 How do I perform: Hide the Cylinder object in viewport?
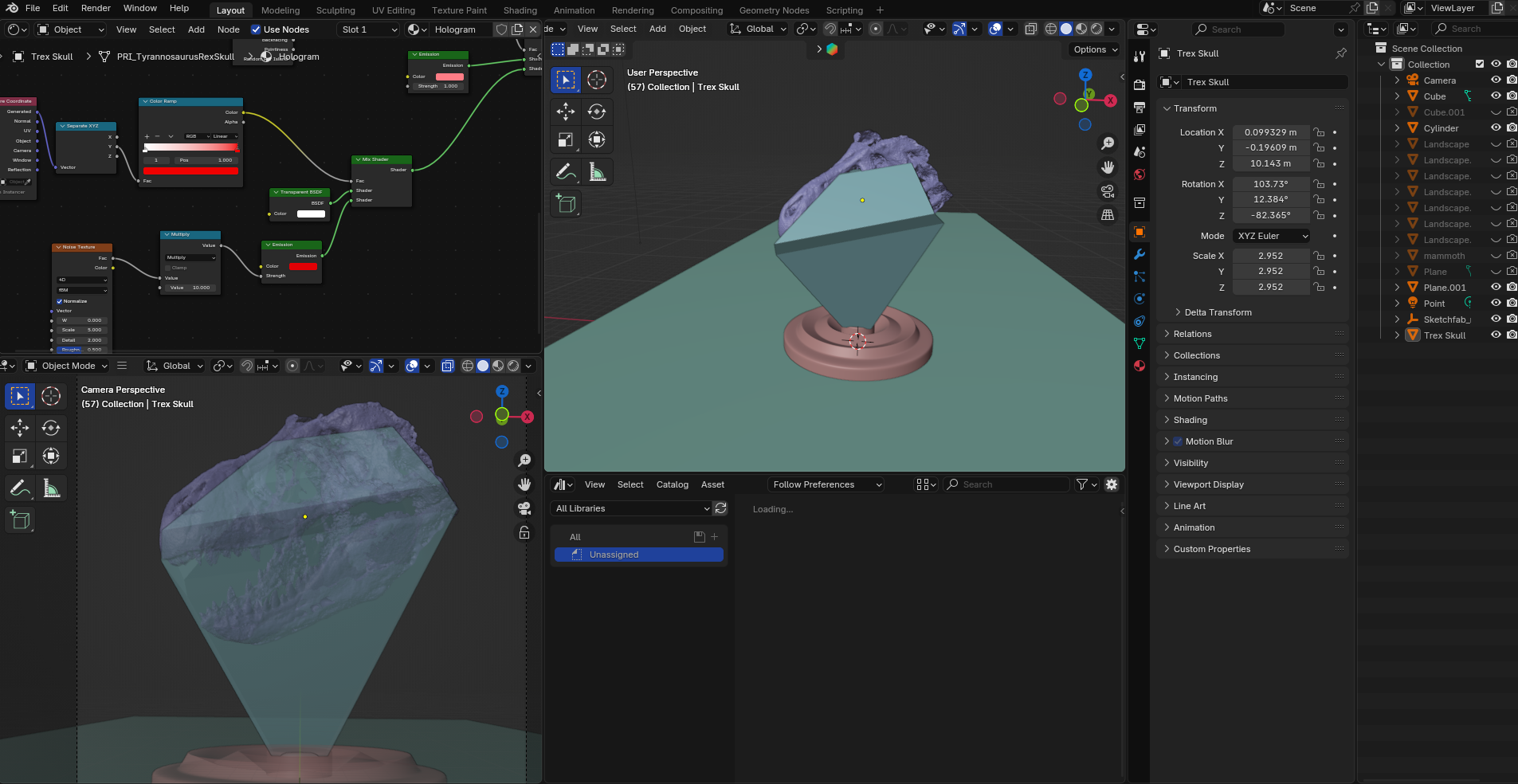1496,128
